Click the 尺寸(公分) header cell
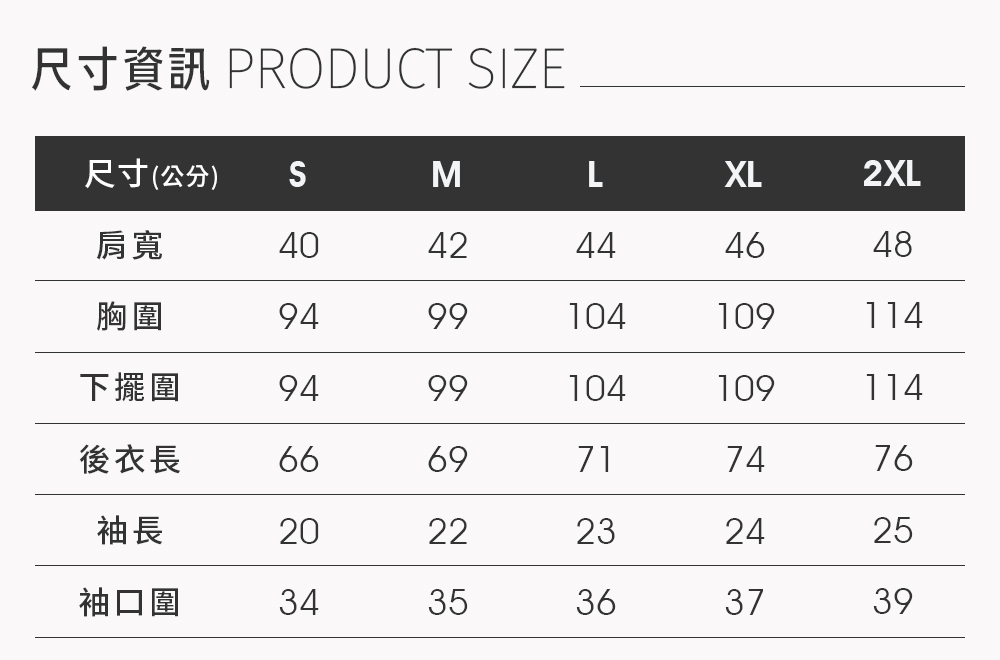This screenshot has width=1000, height=660. (151, 174)
